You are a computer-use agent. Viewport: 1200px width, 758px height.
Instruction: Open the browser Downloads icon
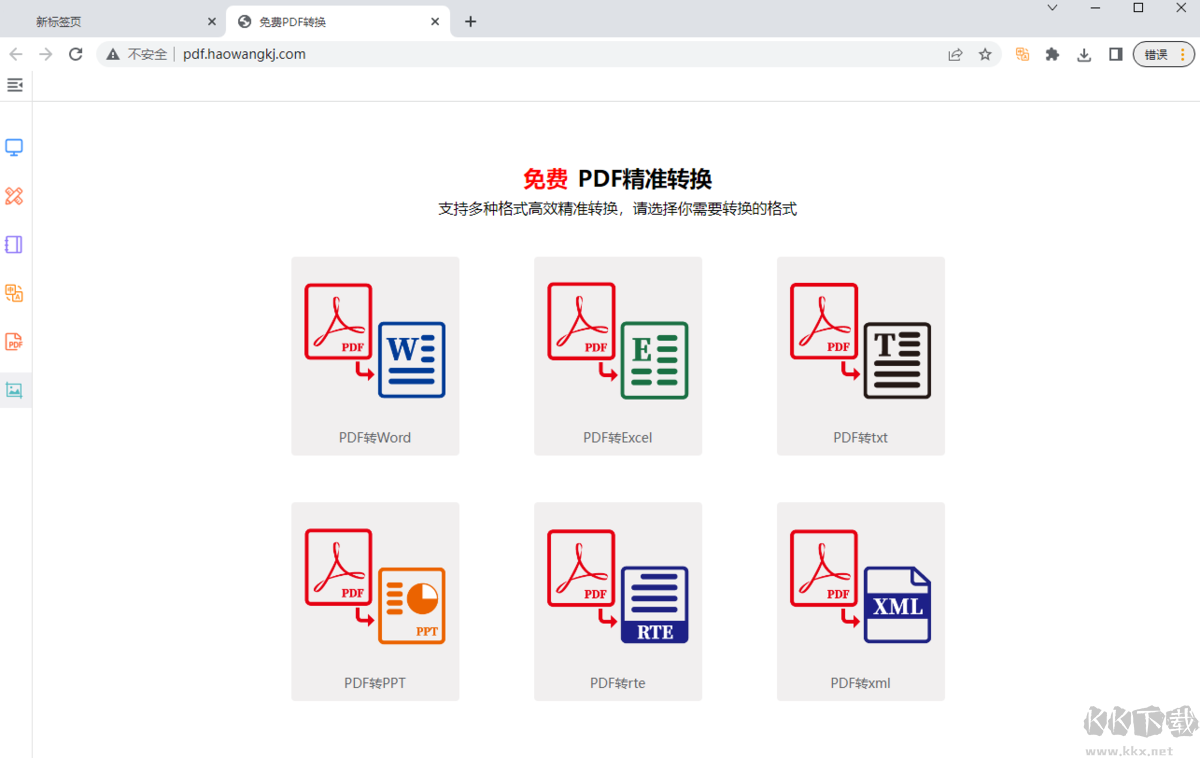pyautogui.click(x=1084, y=54)
